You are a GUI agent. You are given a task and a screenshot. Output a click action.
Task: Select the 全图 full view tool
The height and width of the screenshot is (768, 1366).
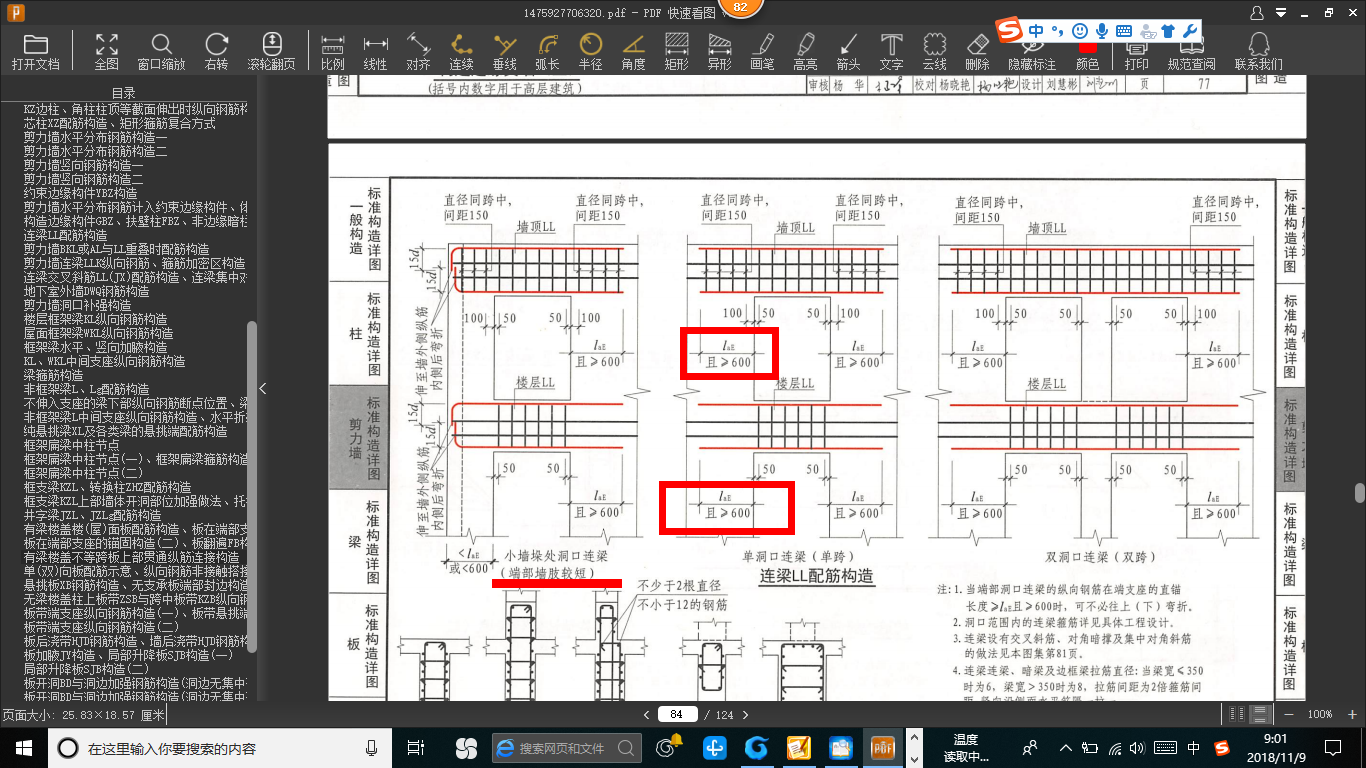coord(107,51)
